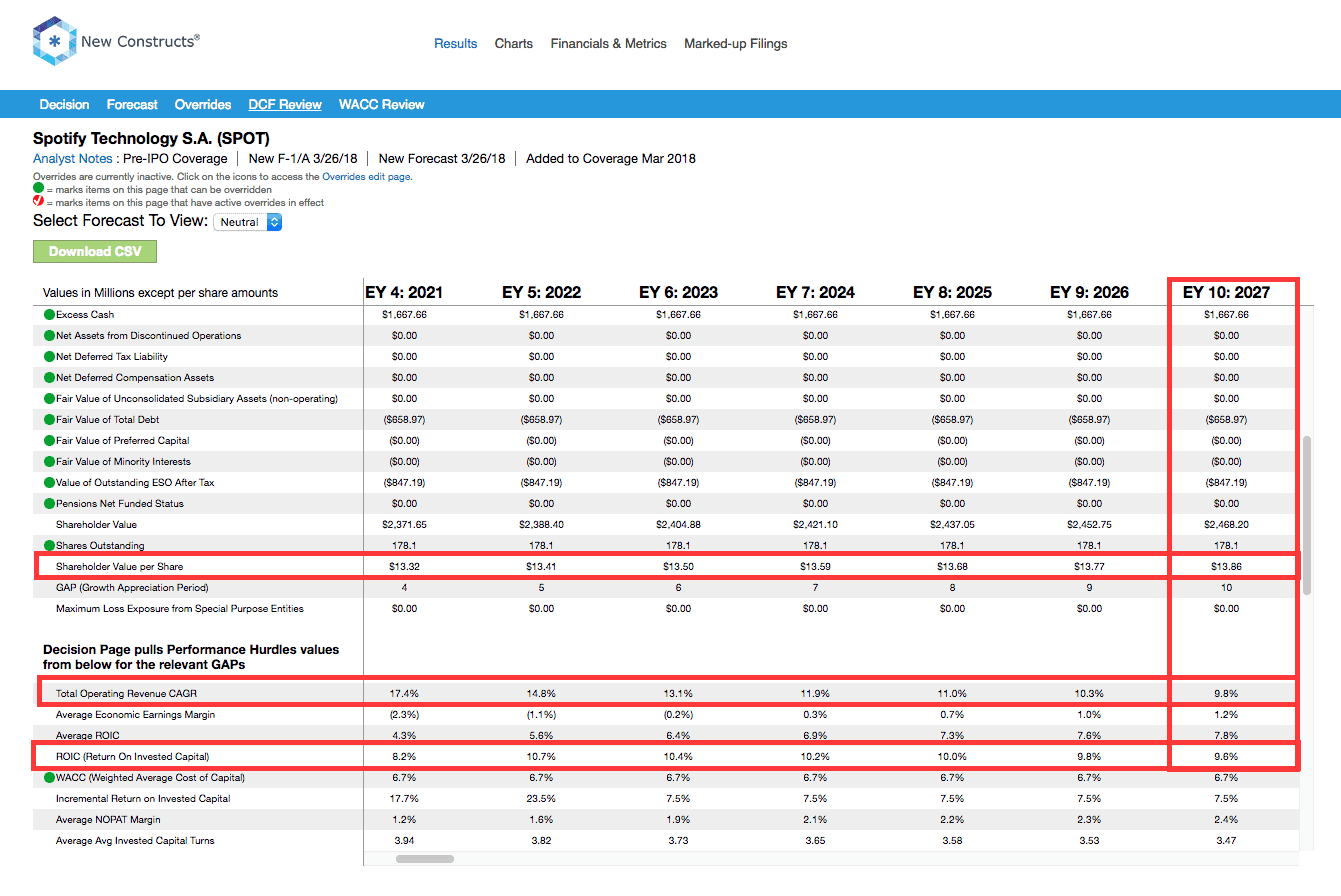This screenshot has width=1341, height=896.
Task: Click Shareholder Value per Share row label
Action: pyautogui.click(x=119, y=567)
